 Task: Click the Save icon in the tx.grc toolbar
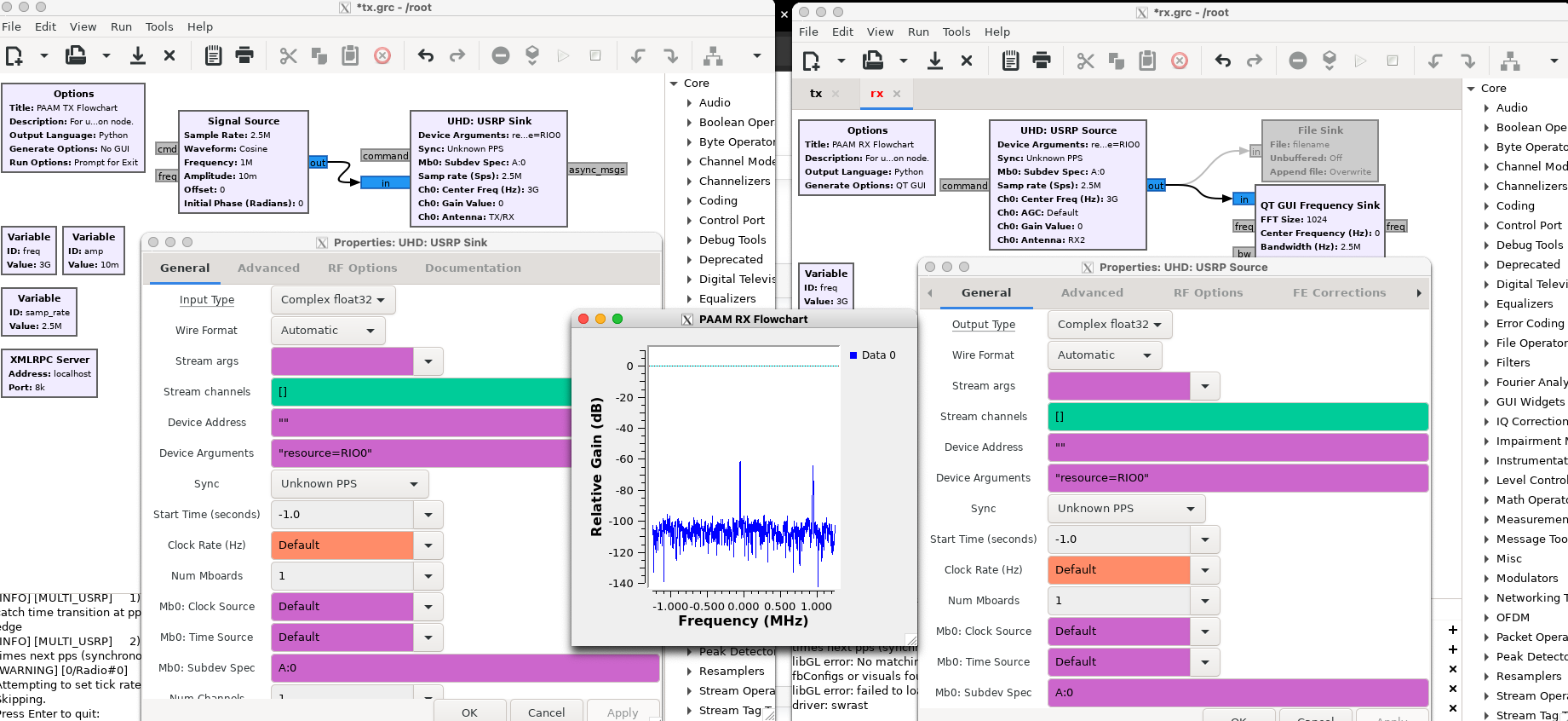(137, 56)
